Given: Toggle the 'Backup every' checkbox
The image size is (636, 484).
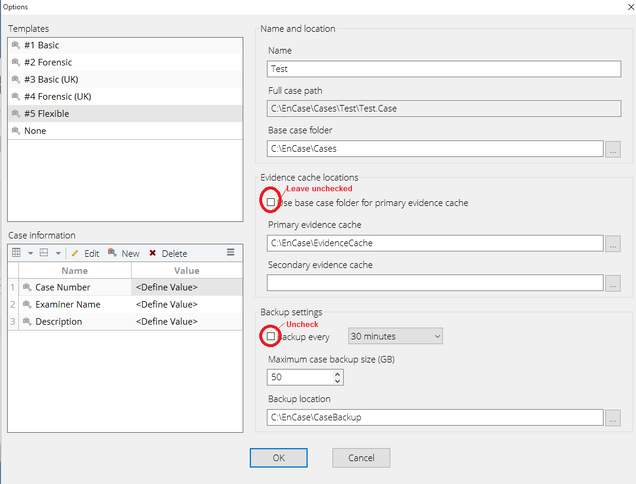Looking at the screenshot, I should [271, 336].
